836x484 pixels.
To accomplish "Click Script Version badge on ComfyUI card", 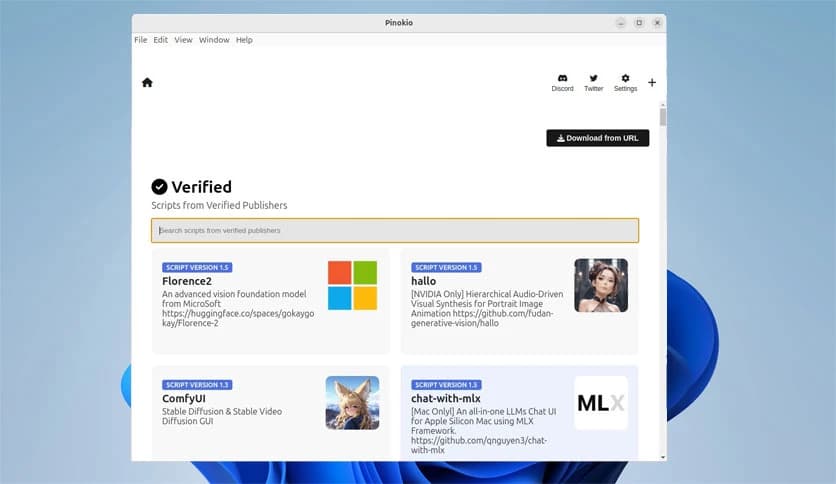I will (x=197, y=385).
